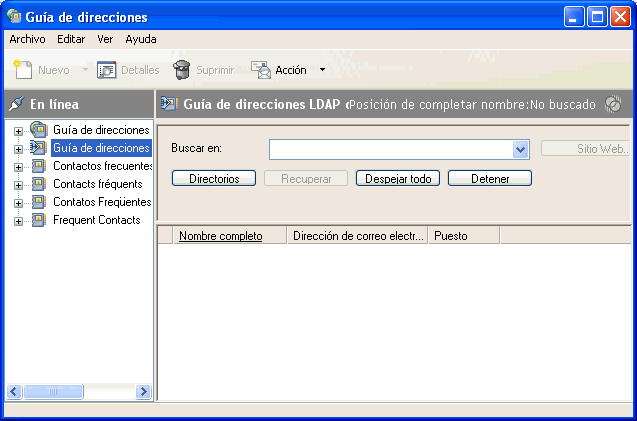637x421 pixels.
Task: Click the Nuevo page icon
Action: pos(23,69)
